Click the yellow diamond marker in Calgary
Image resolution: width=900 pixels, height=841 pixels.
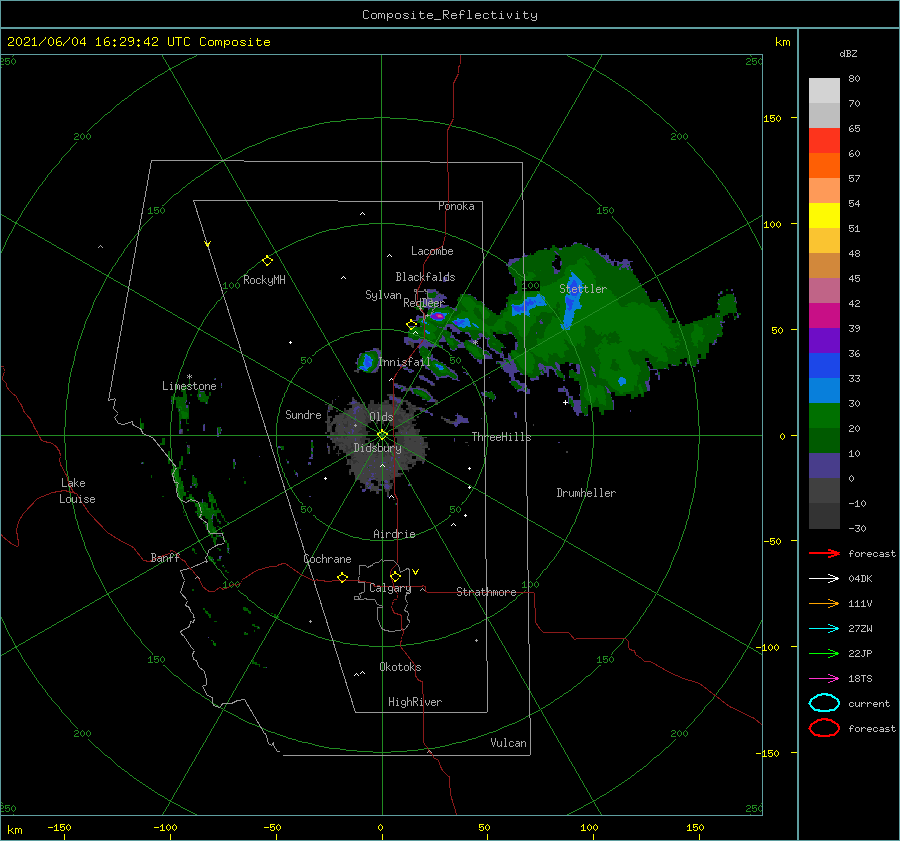(x=395, y=576)
